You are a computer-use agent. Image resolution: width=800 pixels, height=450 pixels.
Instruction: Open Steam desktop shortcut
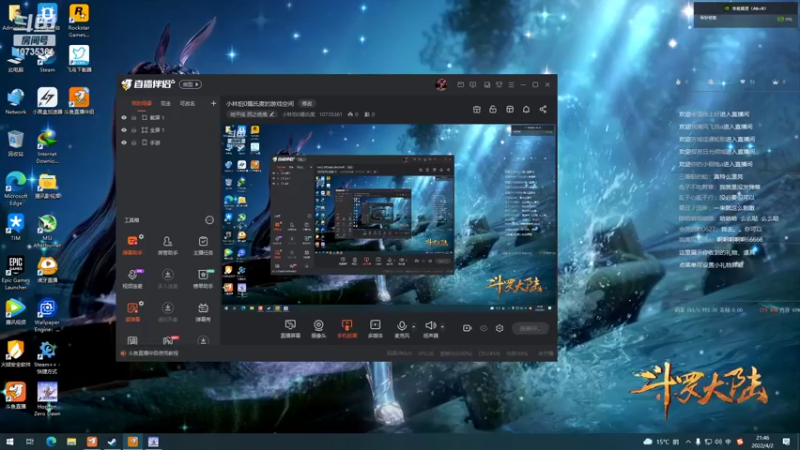click(47, 60)
